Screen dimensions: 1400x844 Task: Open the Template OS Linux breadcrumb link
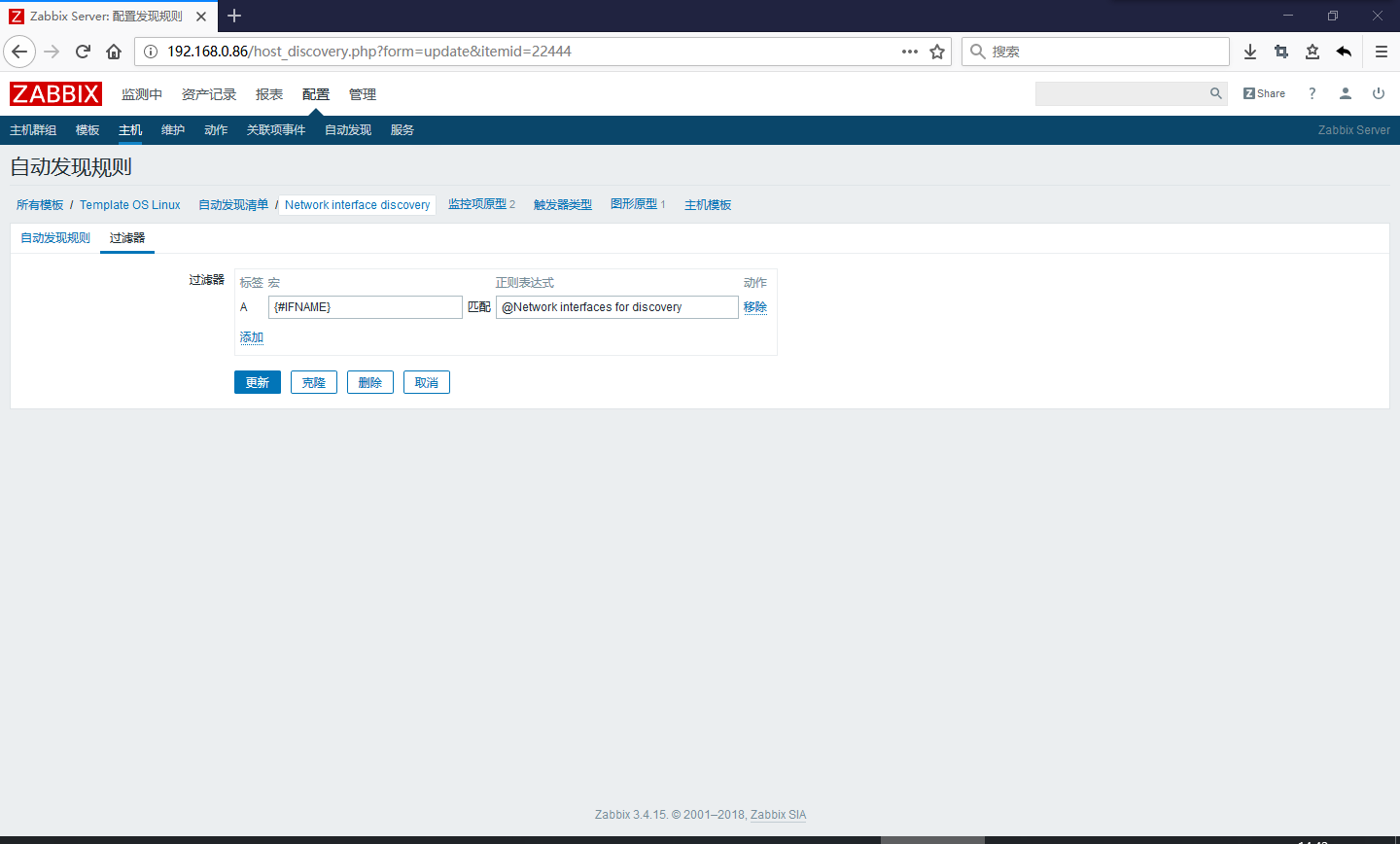coord(130,205)
